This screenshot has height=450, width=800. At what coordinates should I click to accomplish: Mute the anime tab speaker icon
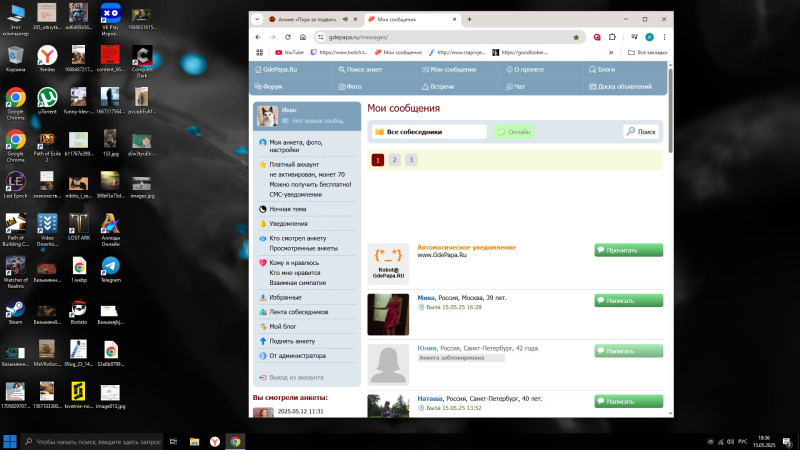(345, 19)
